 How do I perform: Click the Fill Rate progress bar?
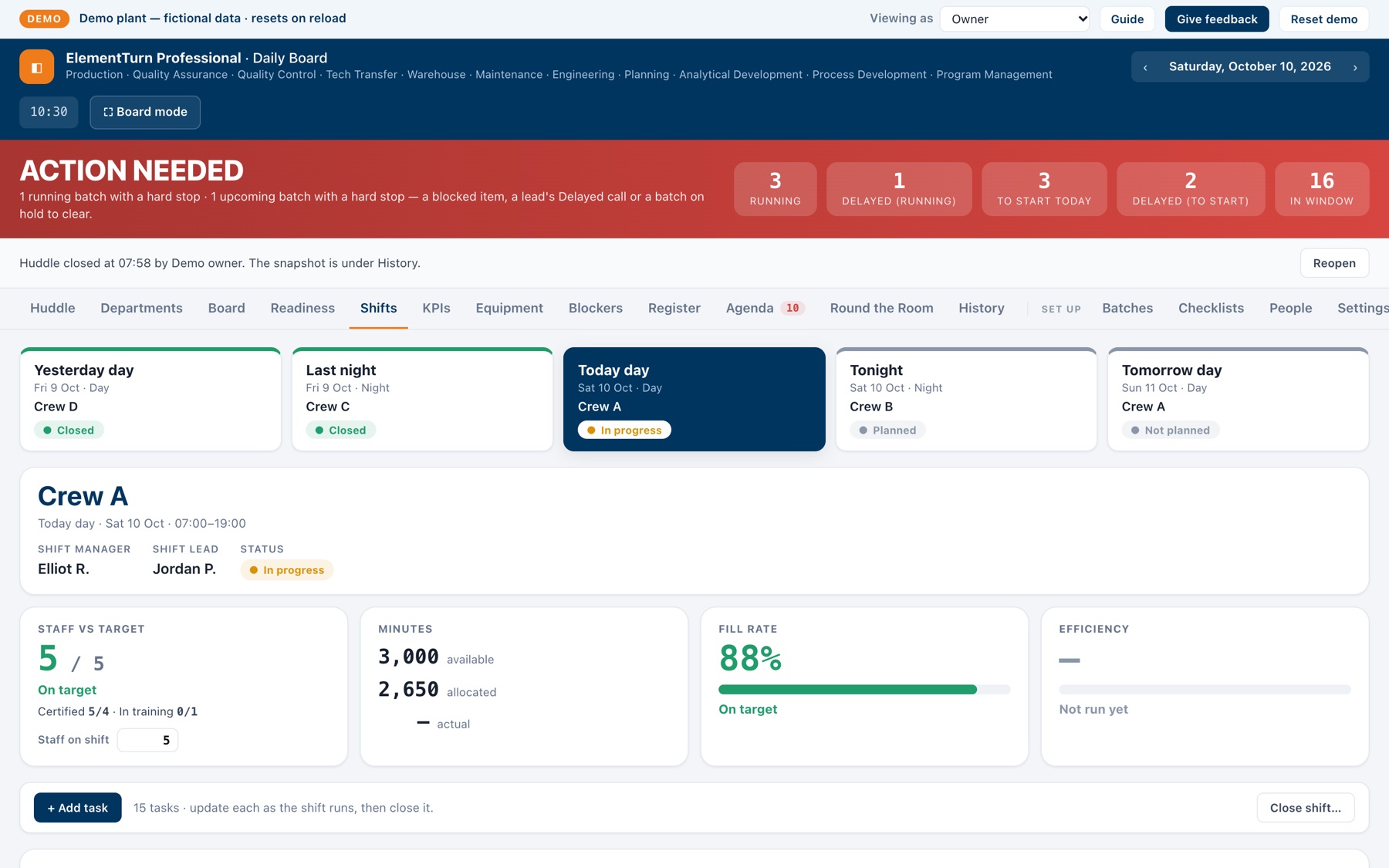point(864,690)
